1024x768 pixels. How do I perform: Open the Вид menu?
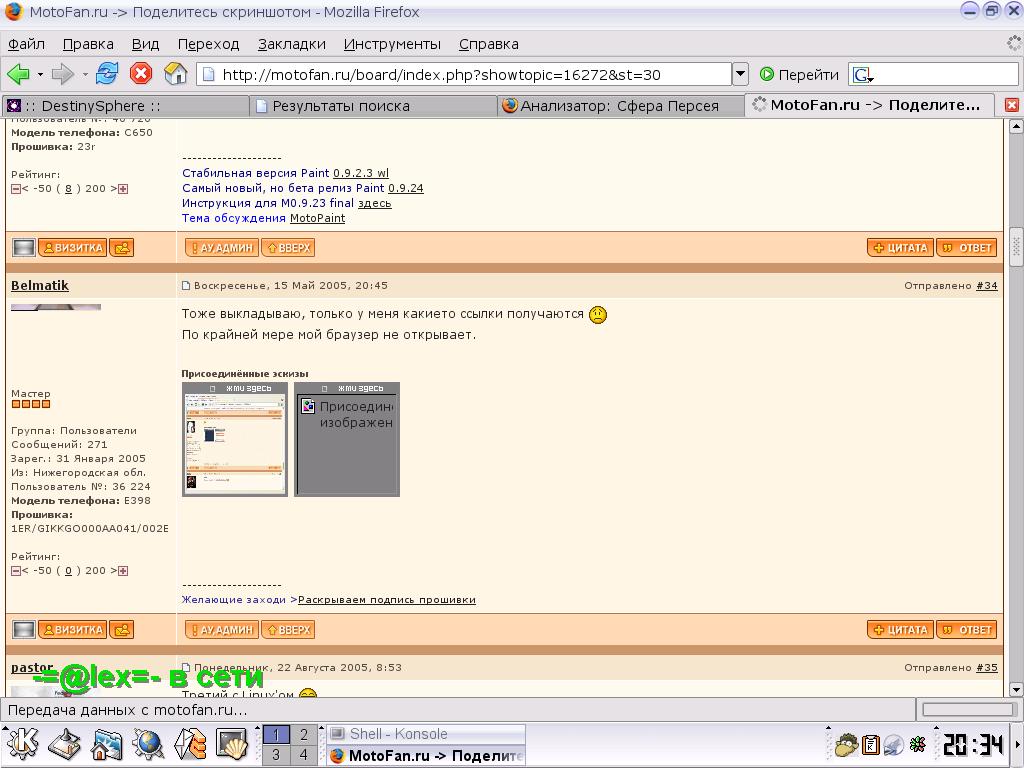pos(145,44)
